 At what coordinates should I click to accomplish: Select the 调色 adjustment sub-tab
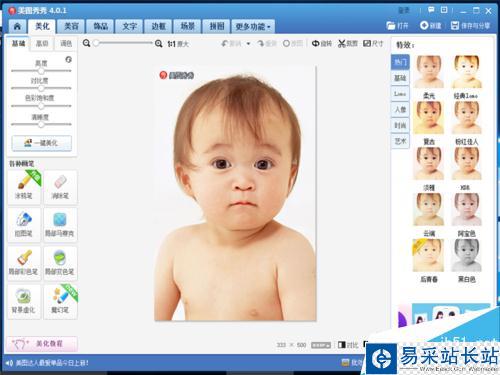pyautogui.click(x=66, y=43)
